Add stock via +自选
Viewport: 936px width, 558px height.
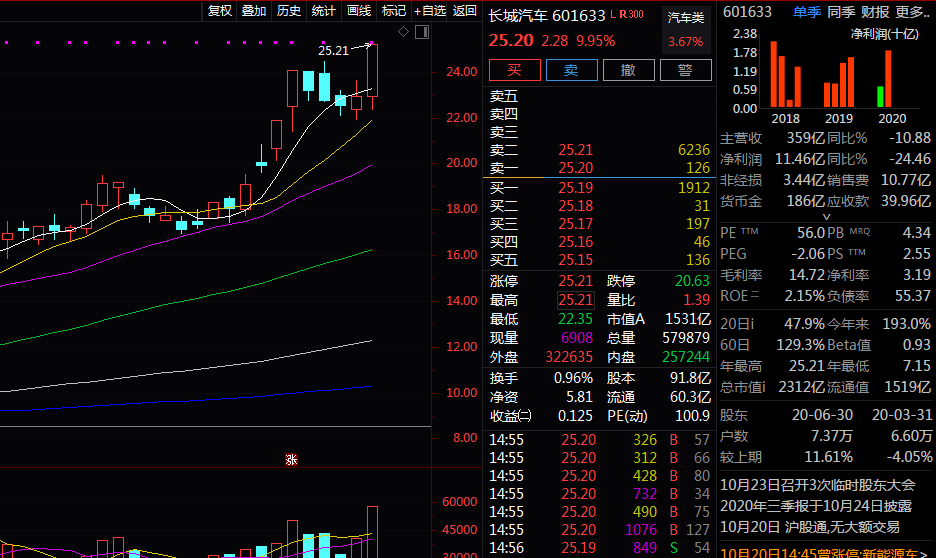tap(430, 11)
